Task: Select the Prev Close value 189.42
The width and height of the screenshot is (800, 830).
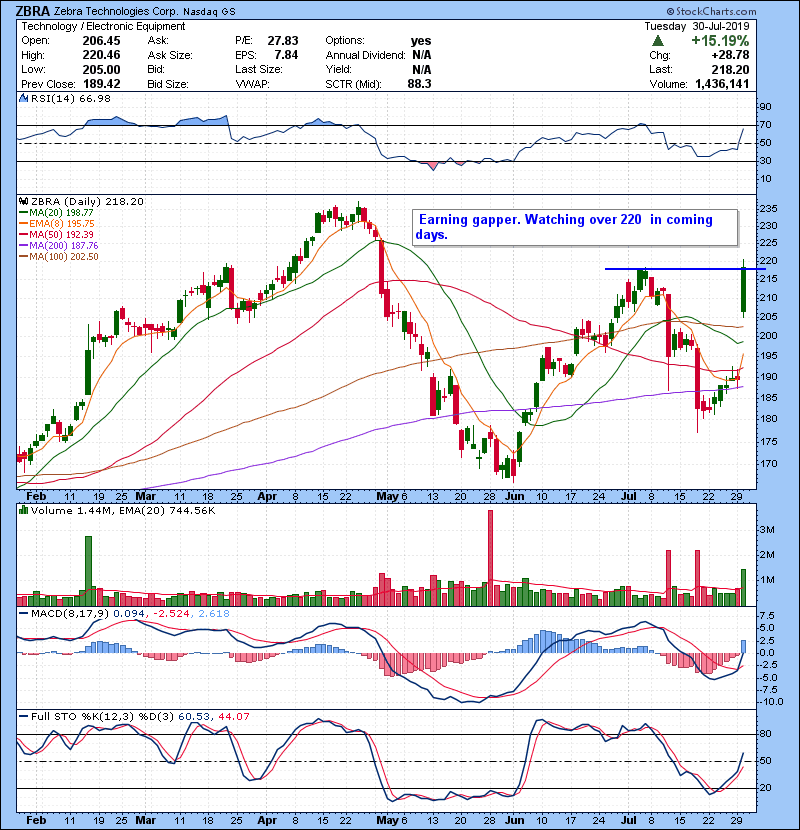Action: coord(101,84)
